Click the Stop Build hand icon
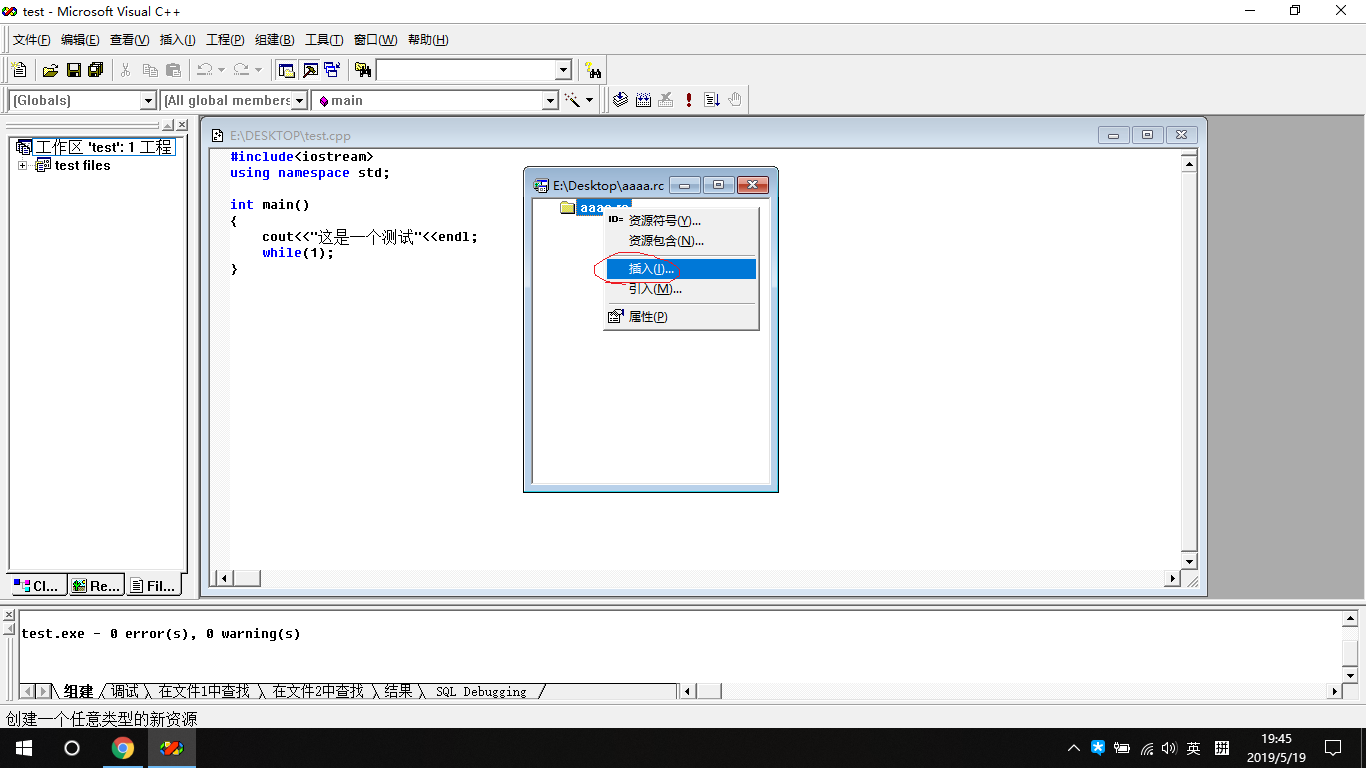The height and width of the screenshot is (768, 1366). click(x=735, y=99)
